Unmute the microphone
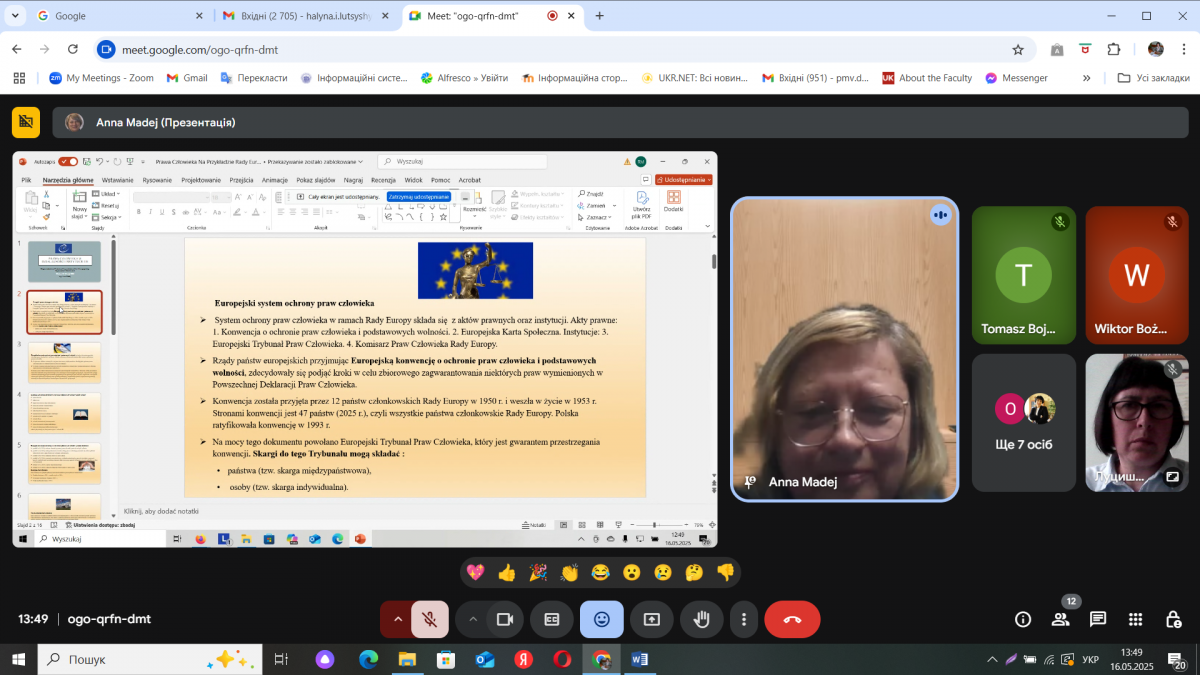The width and height of the screenshot is (1200, 675). tap(430, 620)
